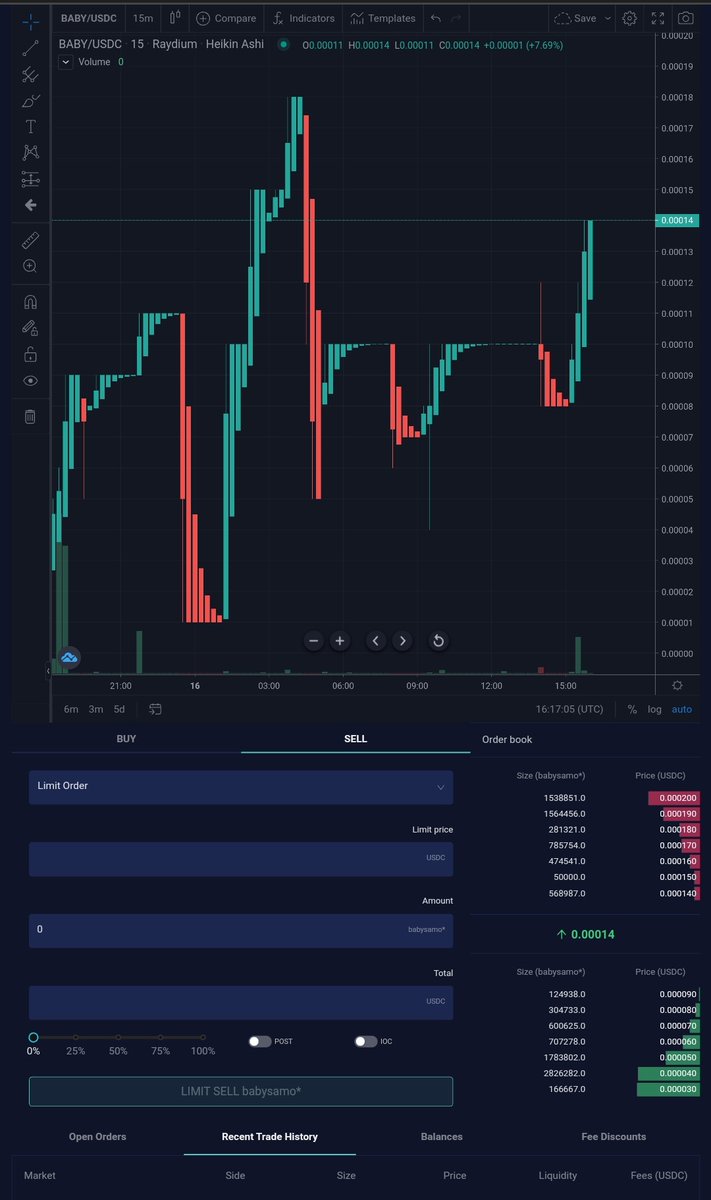The height and width of the screenshot is (1200, 711).
Task: Click the trash icon to remove drawings
Action: 30,416
